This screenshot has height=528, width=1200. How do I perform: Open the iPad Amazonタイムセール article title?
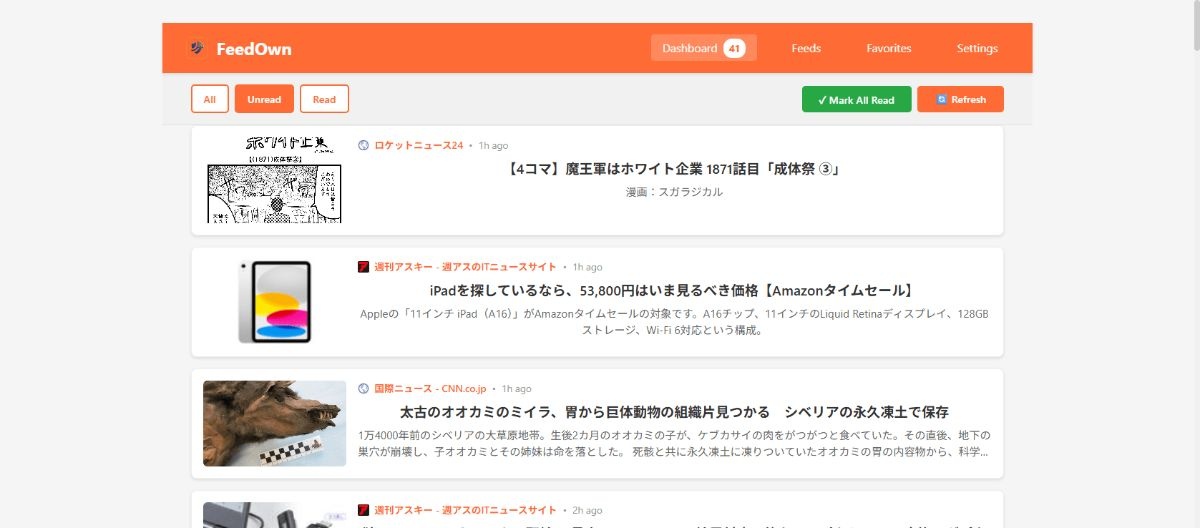pyautogui.click(x=673, y=291)
